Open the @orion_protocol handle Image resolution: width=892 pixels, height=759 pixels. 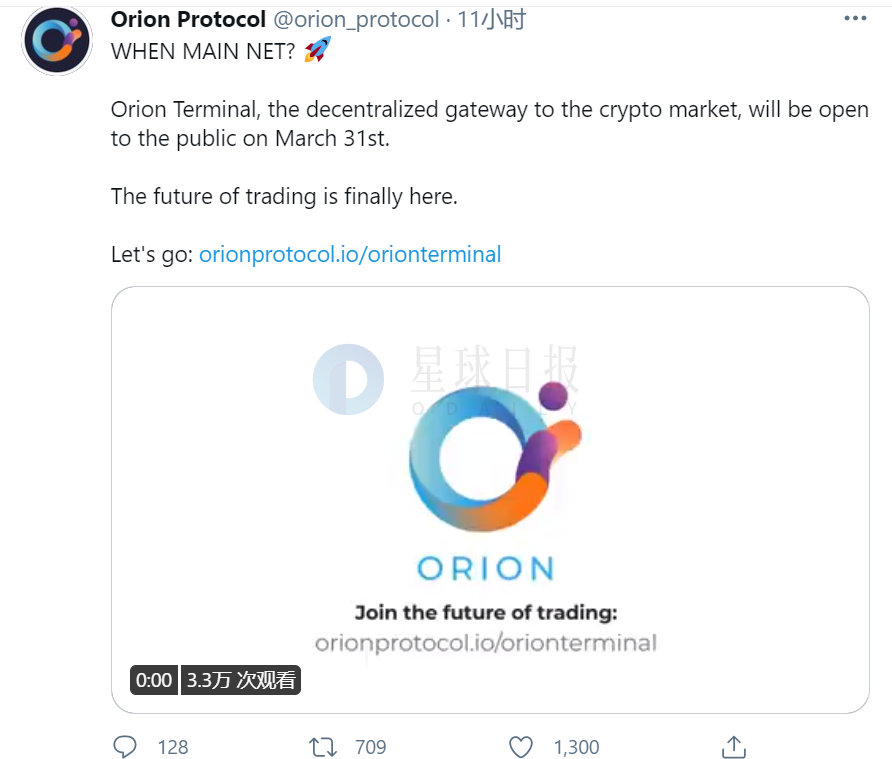[356, 20]
